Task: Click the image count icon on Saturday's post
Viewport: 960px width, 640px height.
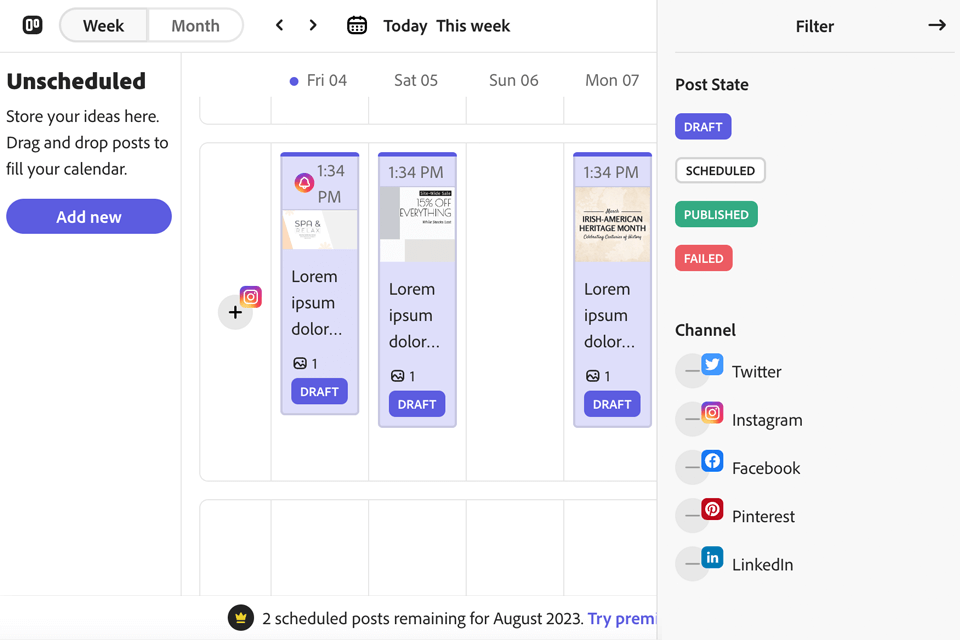Action: (x=398, y=376)
